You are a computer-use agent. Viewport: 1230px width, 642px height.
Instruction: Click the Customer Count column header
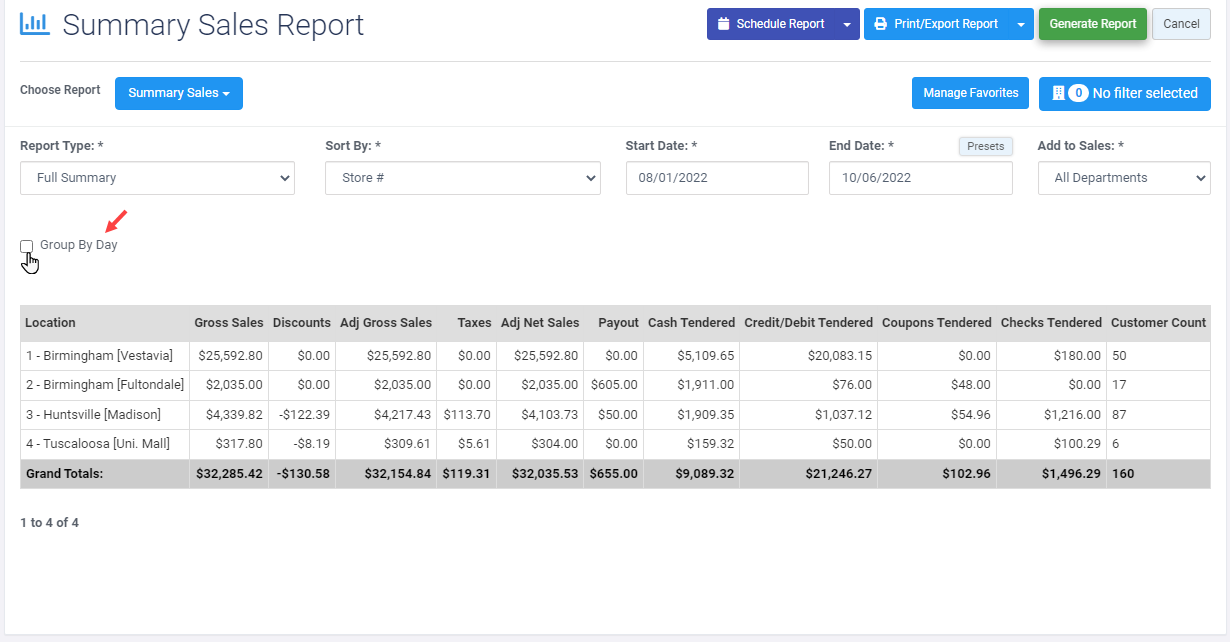click(1159, 323)
